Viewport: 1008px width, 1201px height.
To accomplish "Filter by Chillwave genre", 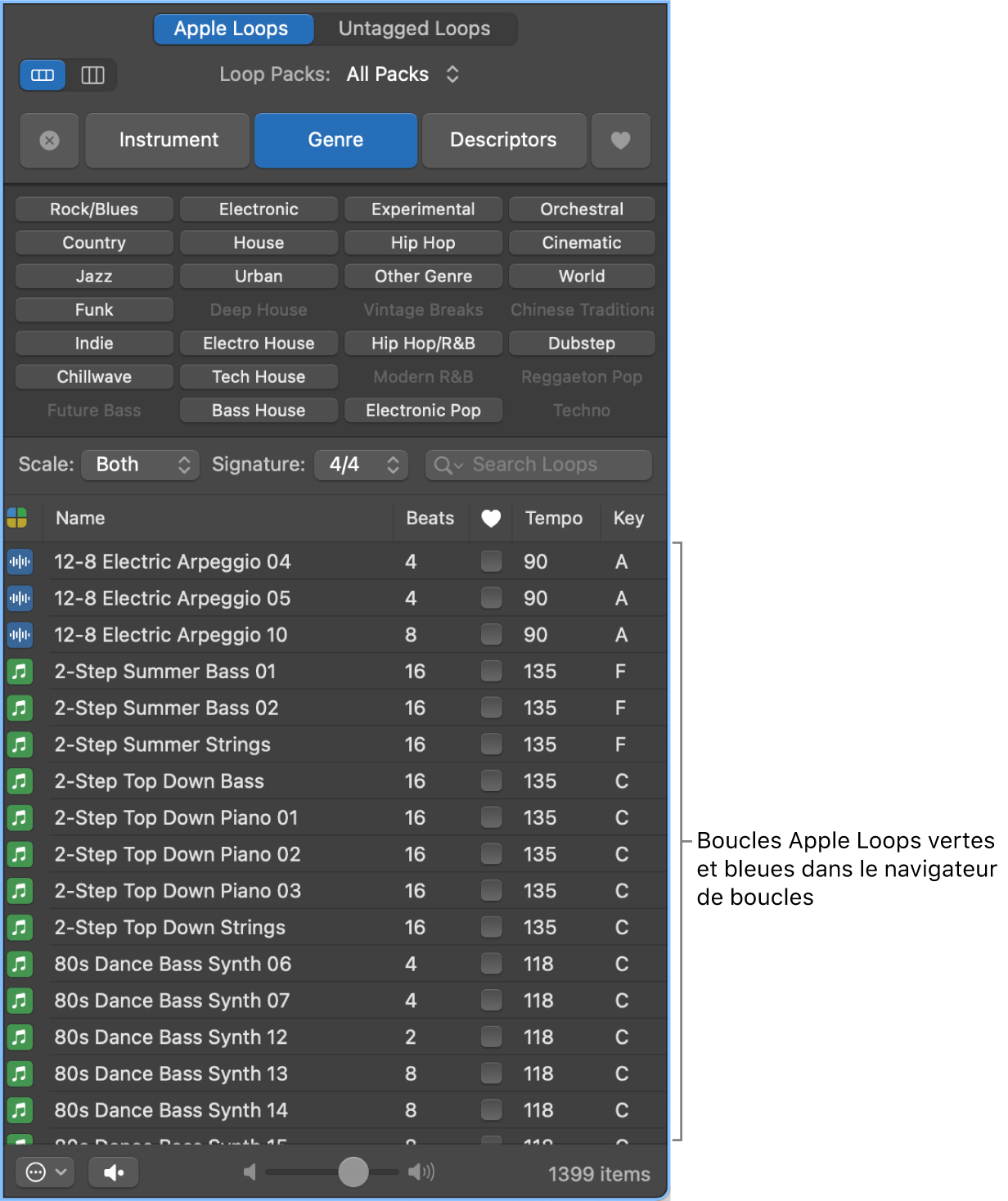I will (x=94, y=377).
